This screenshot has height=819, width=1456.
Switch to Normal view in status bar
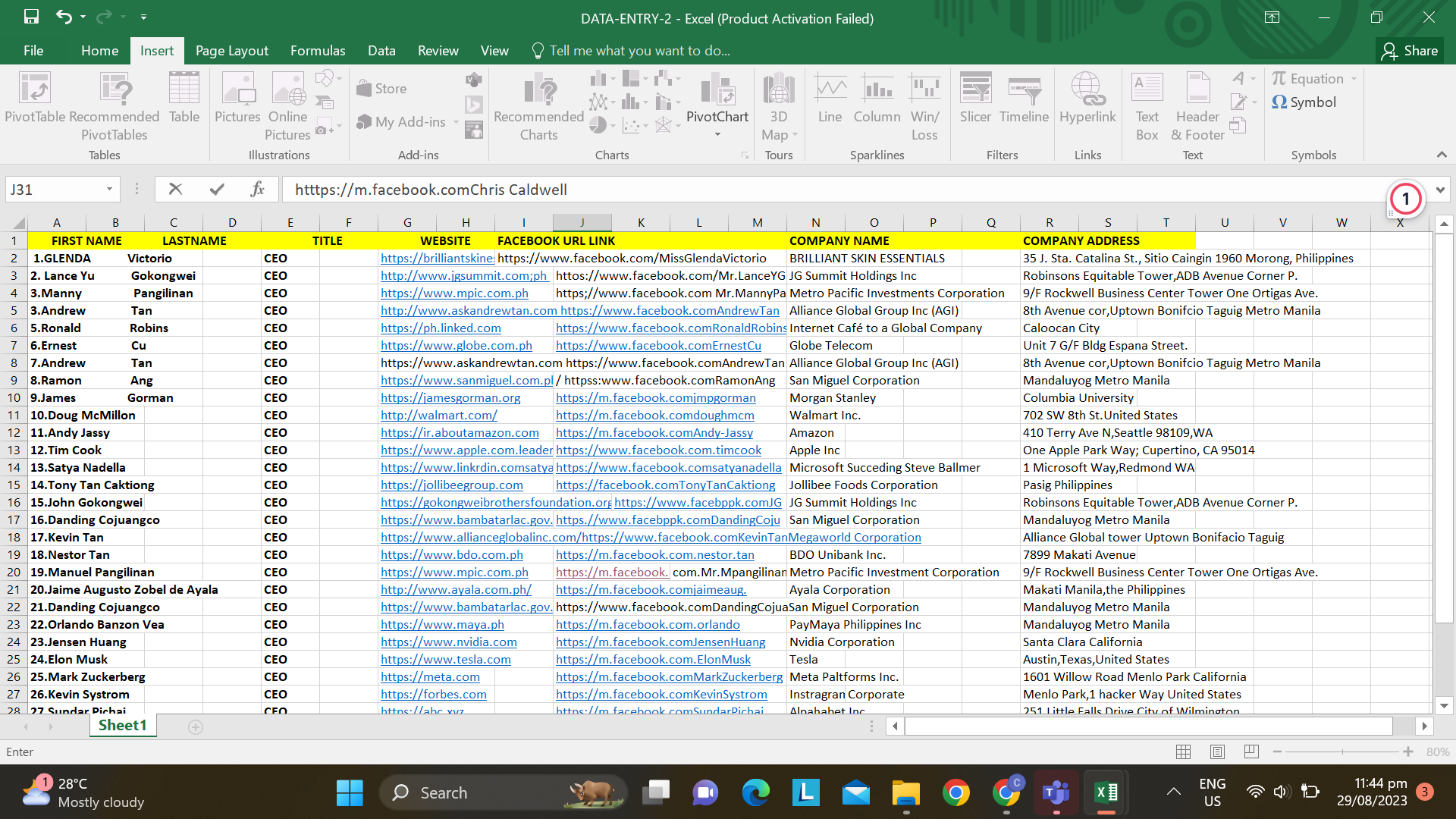pos(1183,752)
